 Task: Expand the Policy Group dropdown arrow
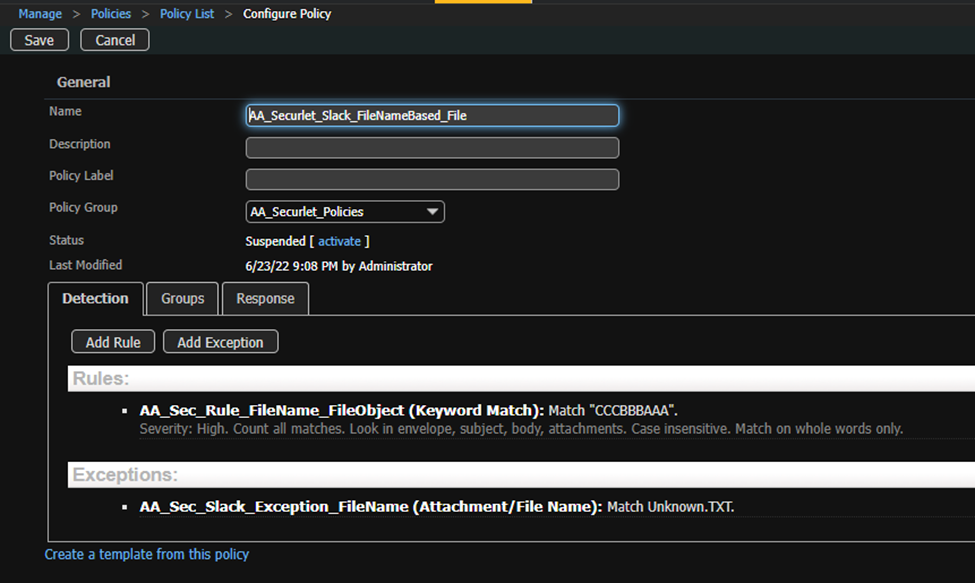click(x=432, y=212)
